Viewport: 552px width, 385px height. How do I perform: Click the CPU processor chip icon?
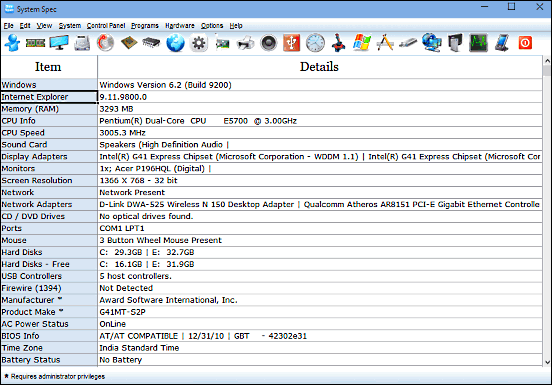129,43
